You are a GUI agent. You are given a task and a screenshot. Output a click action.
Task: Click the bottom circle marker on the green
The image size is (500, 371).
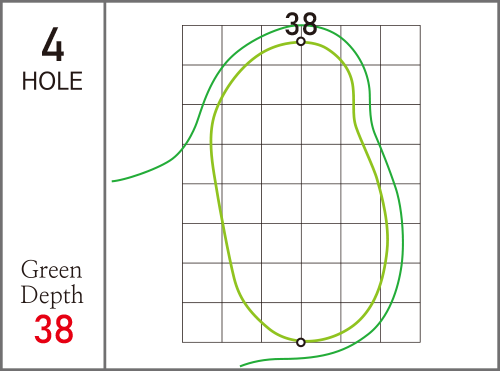[x=301, y=342]
